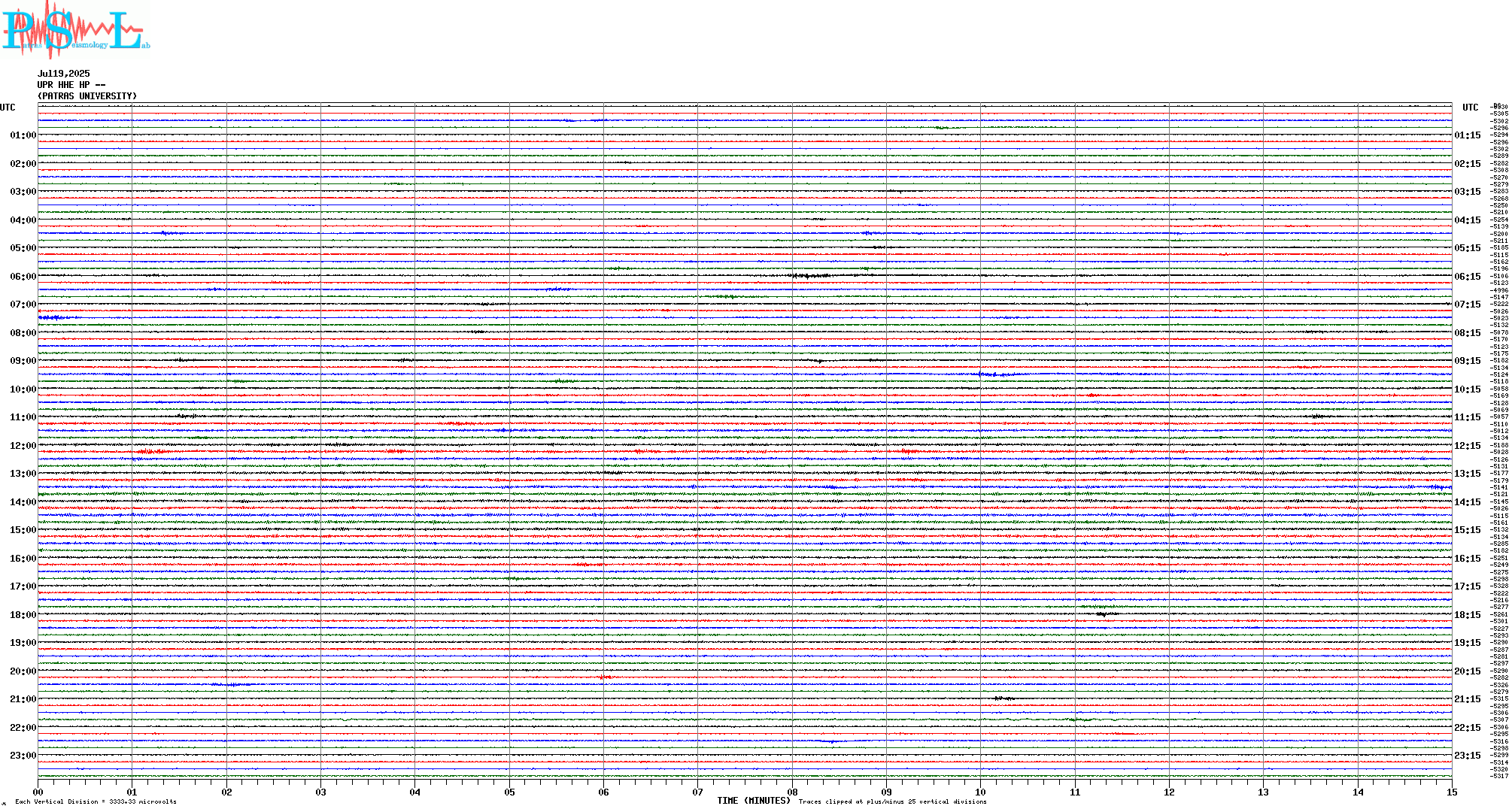
Task: Click the 14:15 end-of-row time label
Action: [x=1468, y=502]
